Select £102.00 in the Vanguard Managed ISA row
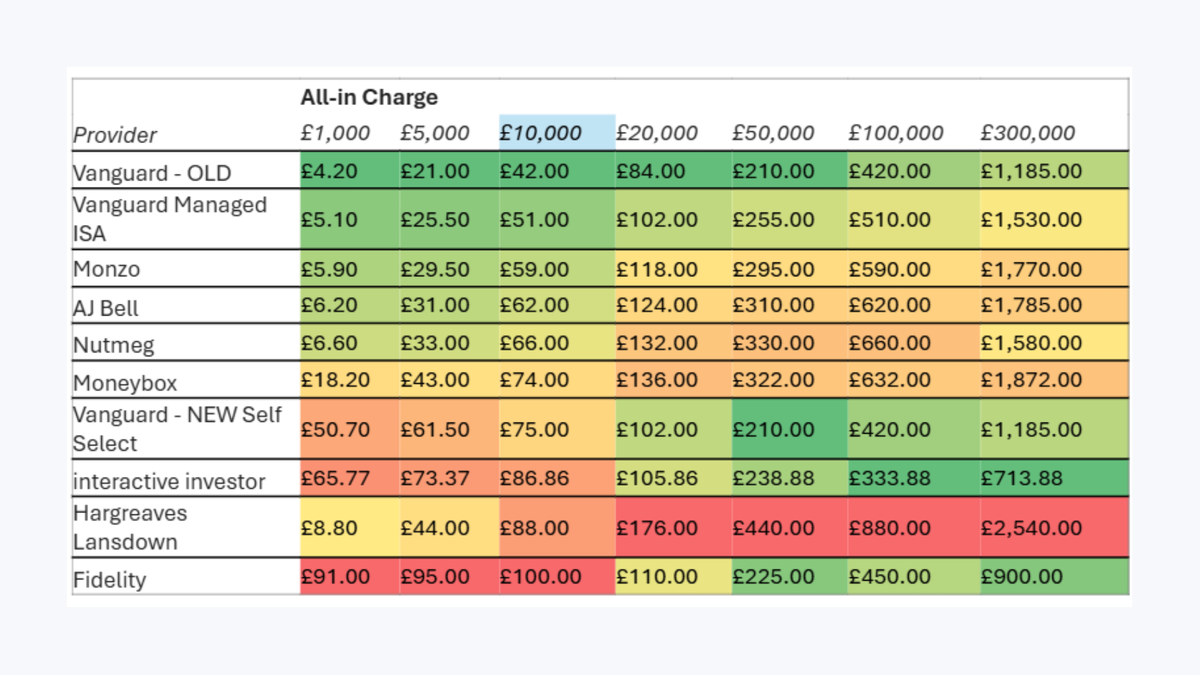Screen dimensions: 1200x675 [673, 220]
